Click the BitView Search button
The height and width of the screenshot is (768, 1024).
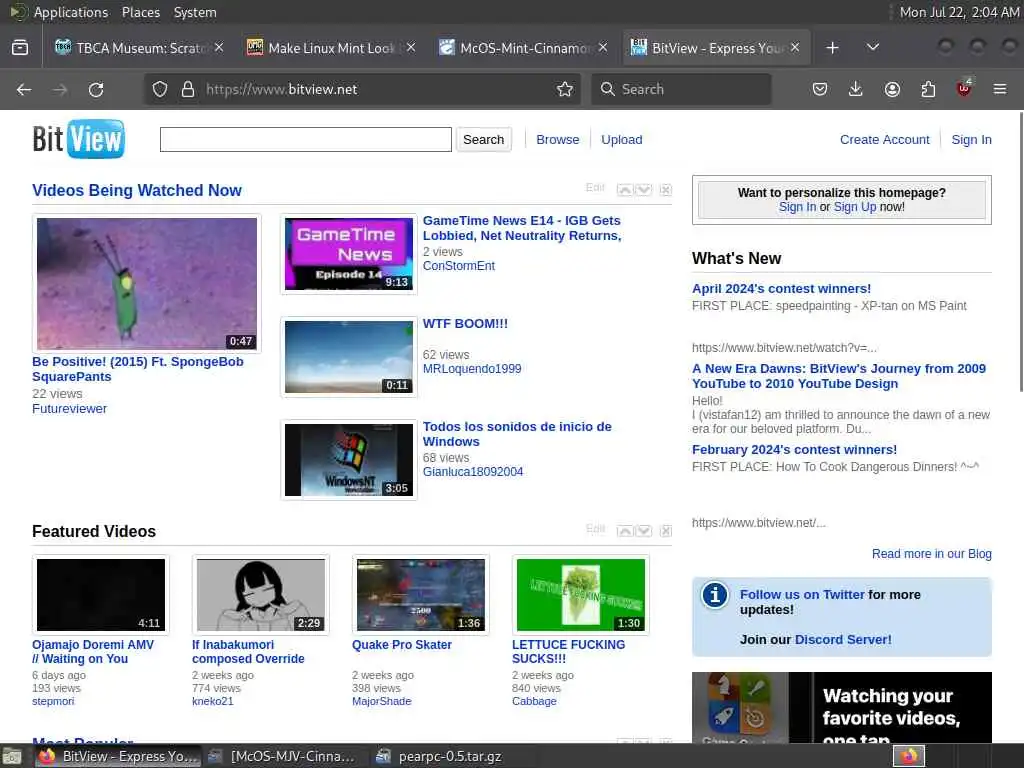coord(483,139)
